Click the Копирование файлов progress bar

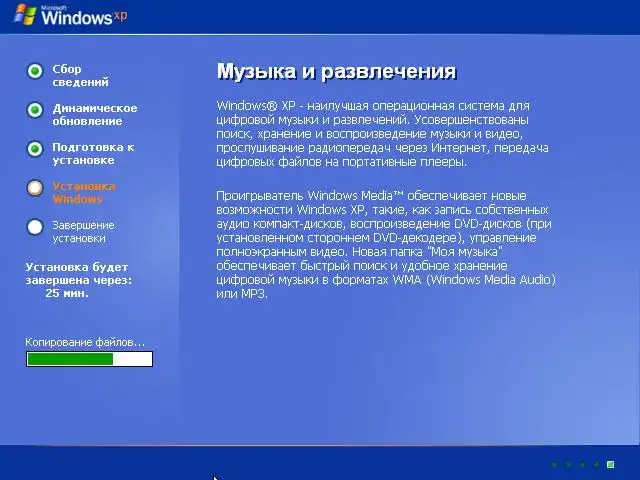(89, 359)
